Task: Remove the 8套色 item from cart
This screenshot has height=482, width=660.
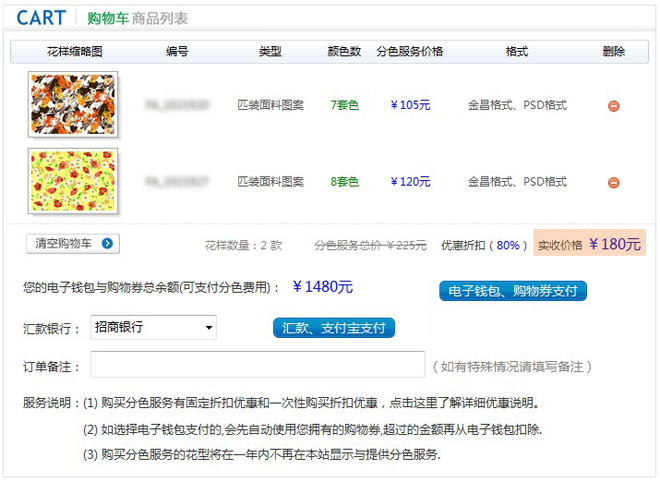Action: tap(614, 182)
